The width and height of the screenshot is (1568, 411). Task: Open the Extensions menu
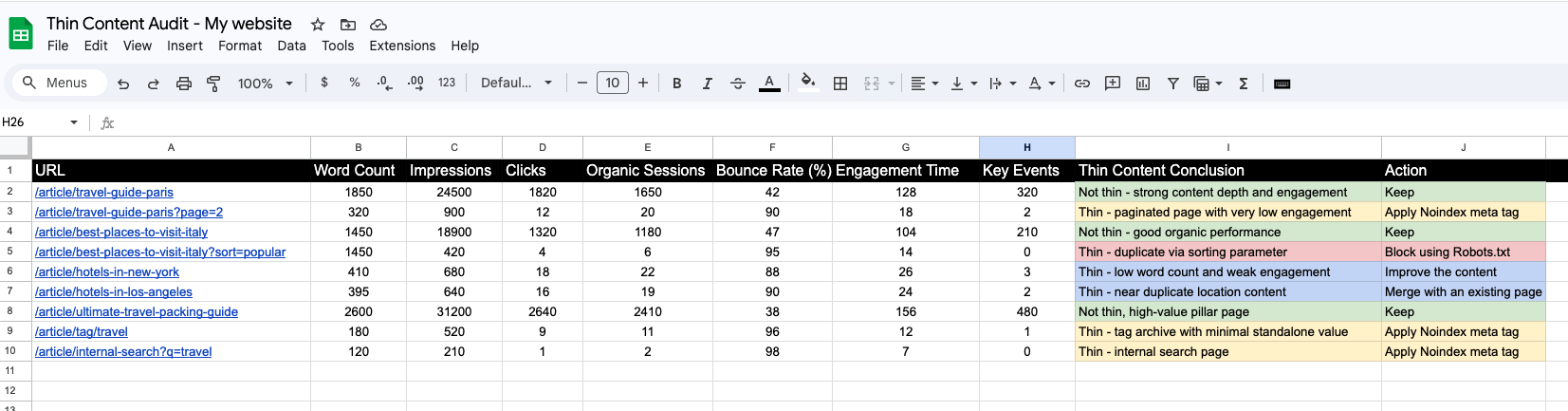(x=402, y=46)
